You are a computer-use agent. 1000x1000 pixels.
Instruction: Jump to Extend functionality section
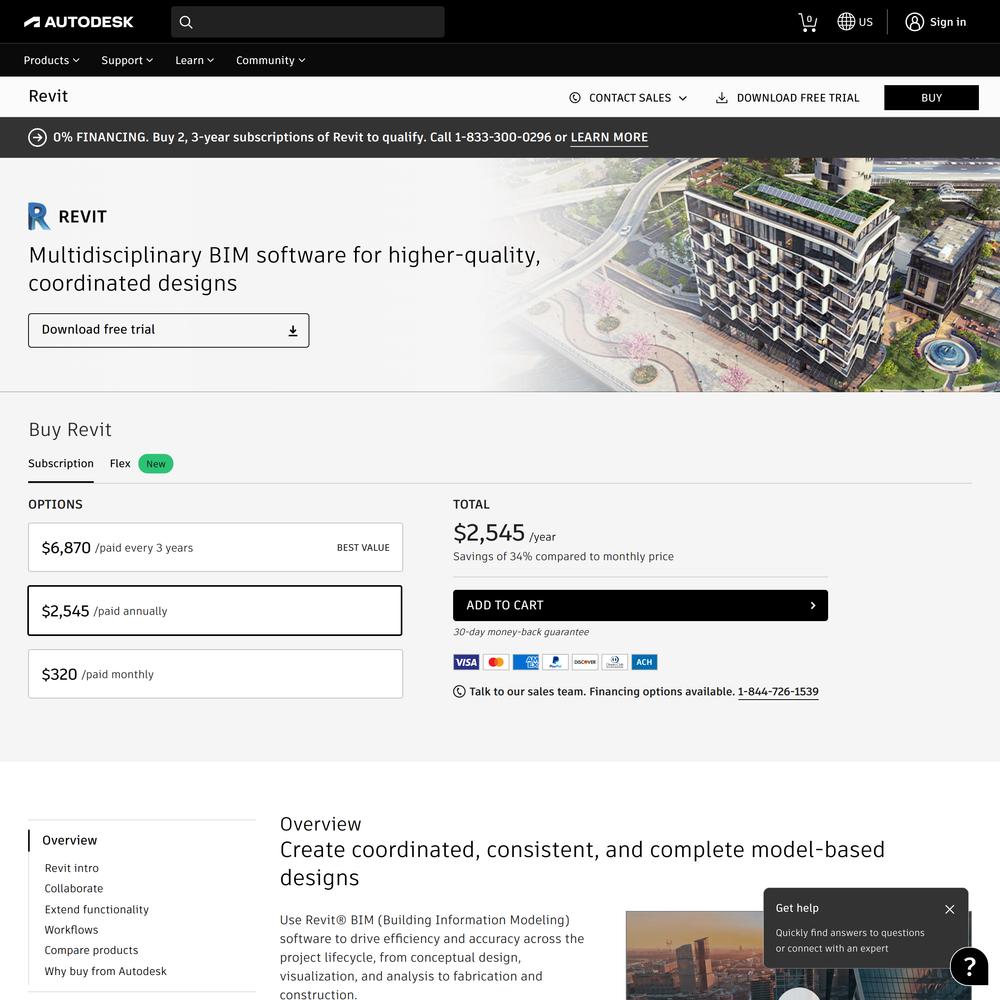click(x=96, y=909)
